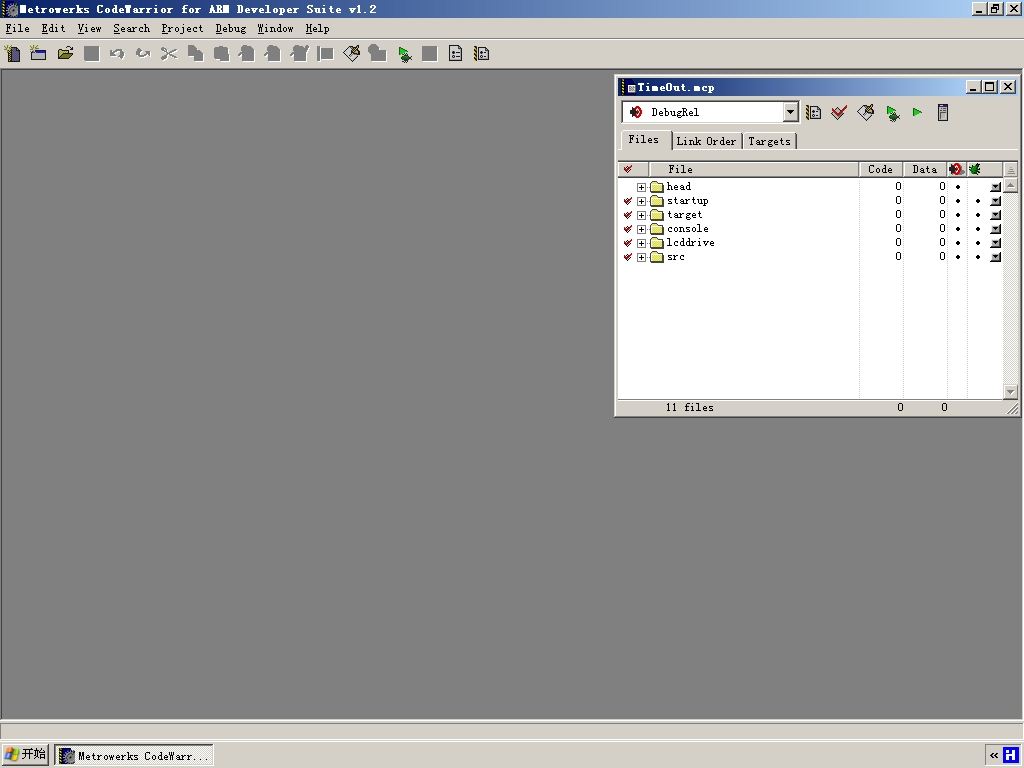Open the File menu

(18, 28)
